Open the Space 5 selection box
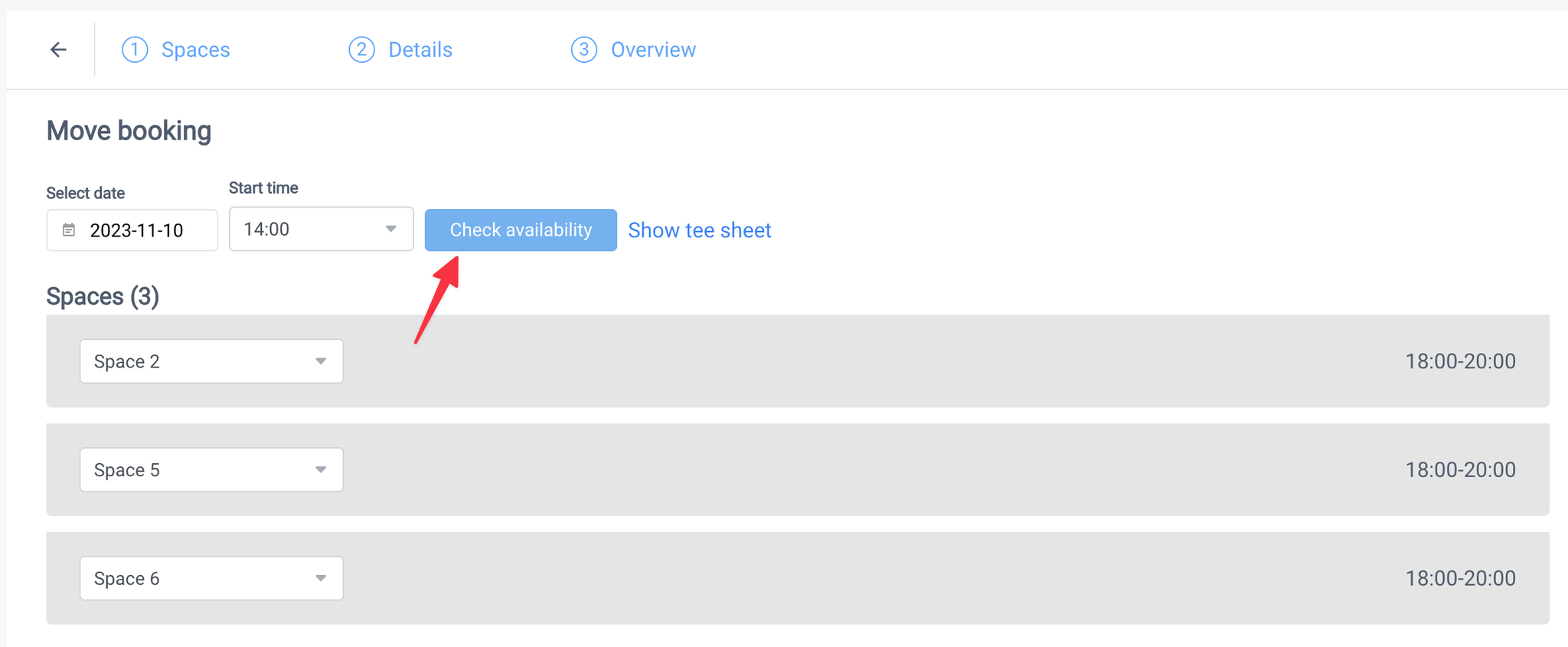 [x=211, y=470]
